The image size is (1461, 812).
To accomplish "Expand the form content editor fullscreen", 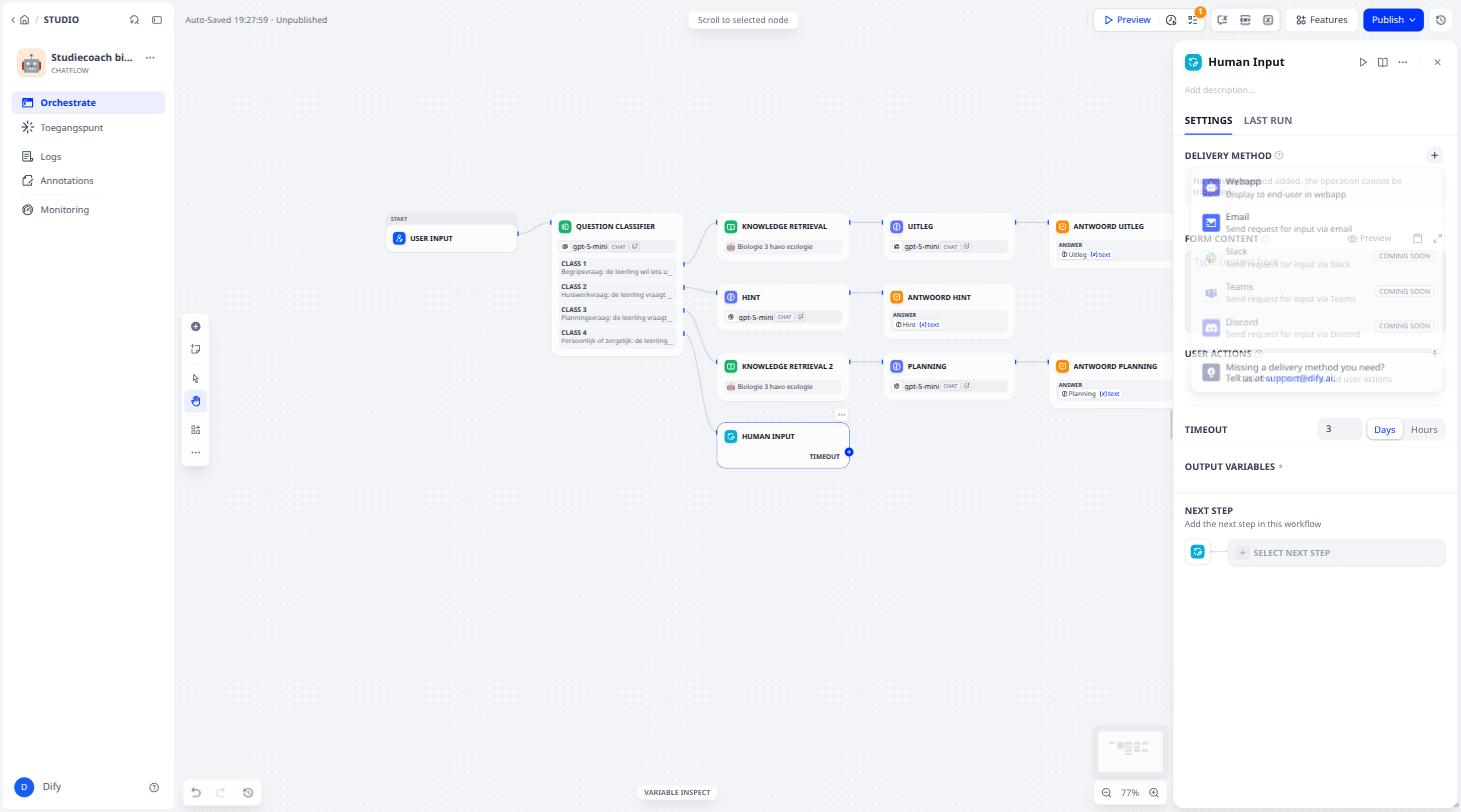I will [x=1438, y=239].
